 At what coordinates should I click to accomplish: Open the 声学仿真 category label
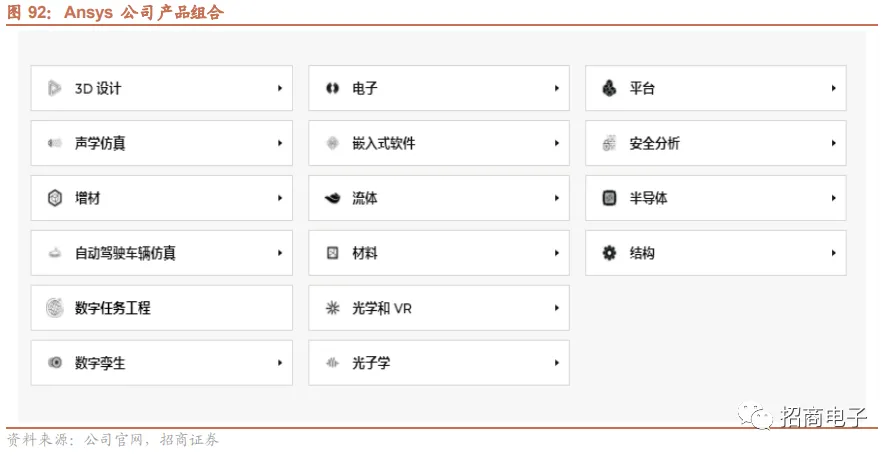click(x=100, y=144)
